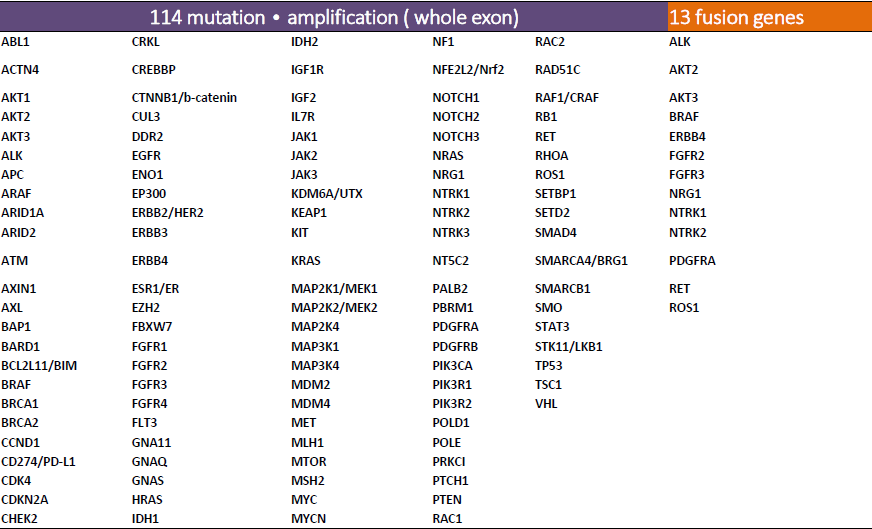Select the CD274/PD-L1 gene
The height and width of the screenshot is (529, 872).
point(38,462)
